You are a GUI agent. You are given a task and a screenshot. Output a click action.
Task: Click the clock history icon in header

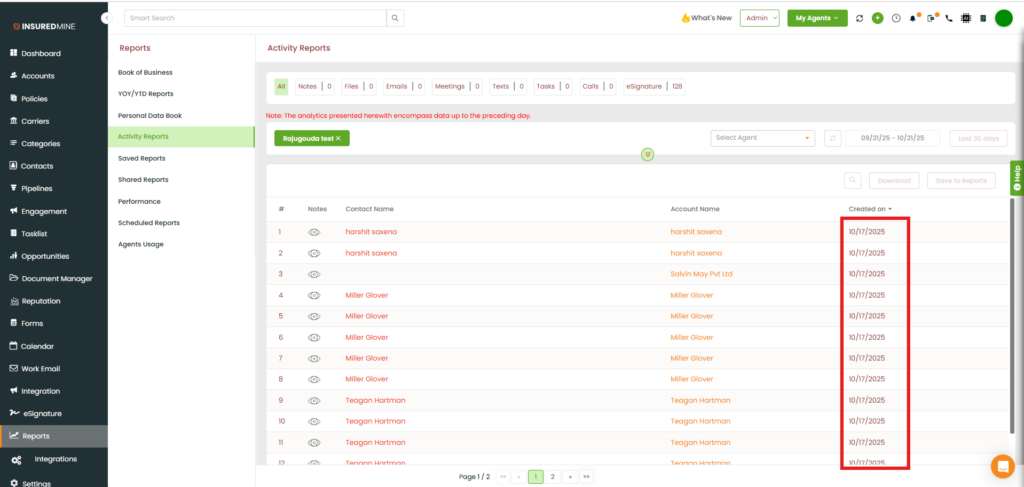[896, 18]
